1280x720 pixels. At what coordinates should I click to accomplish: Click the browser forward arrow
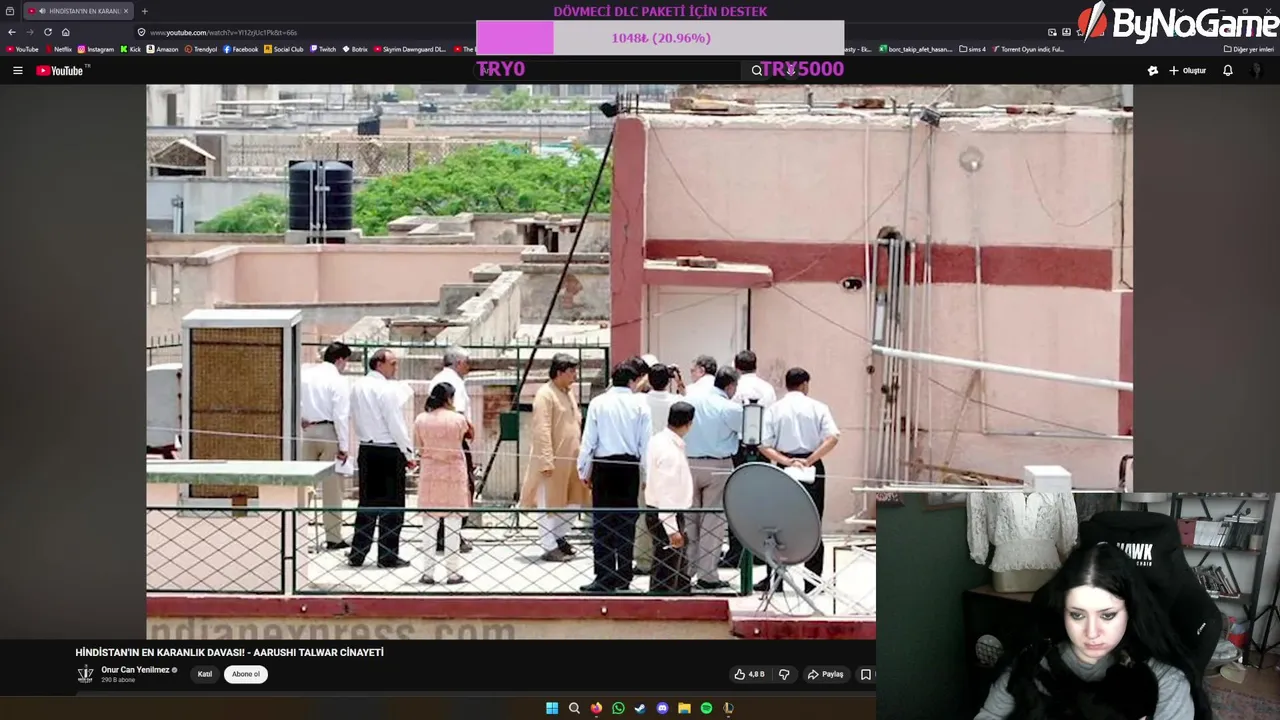(30, 32)
